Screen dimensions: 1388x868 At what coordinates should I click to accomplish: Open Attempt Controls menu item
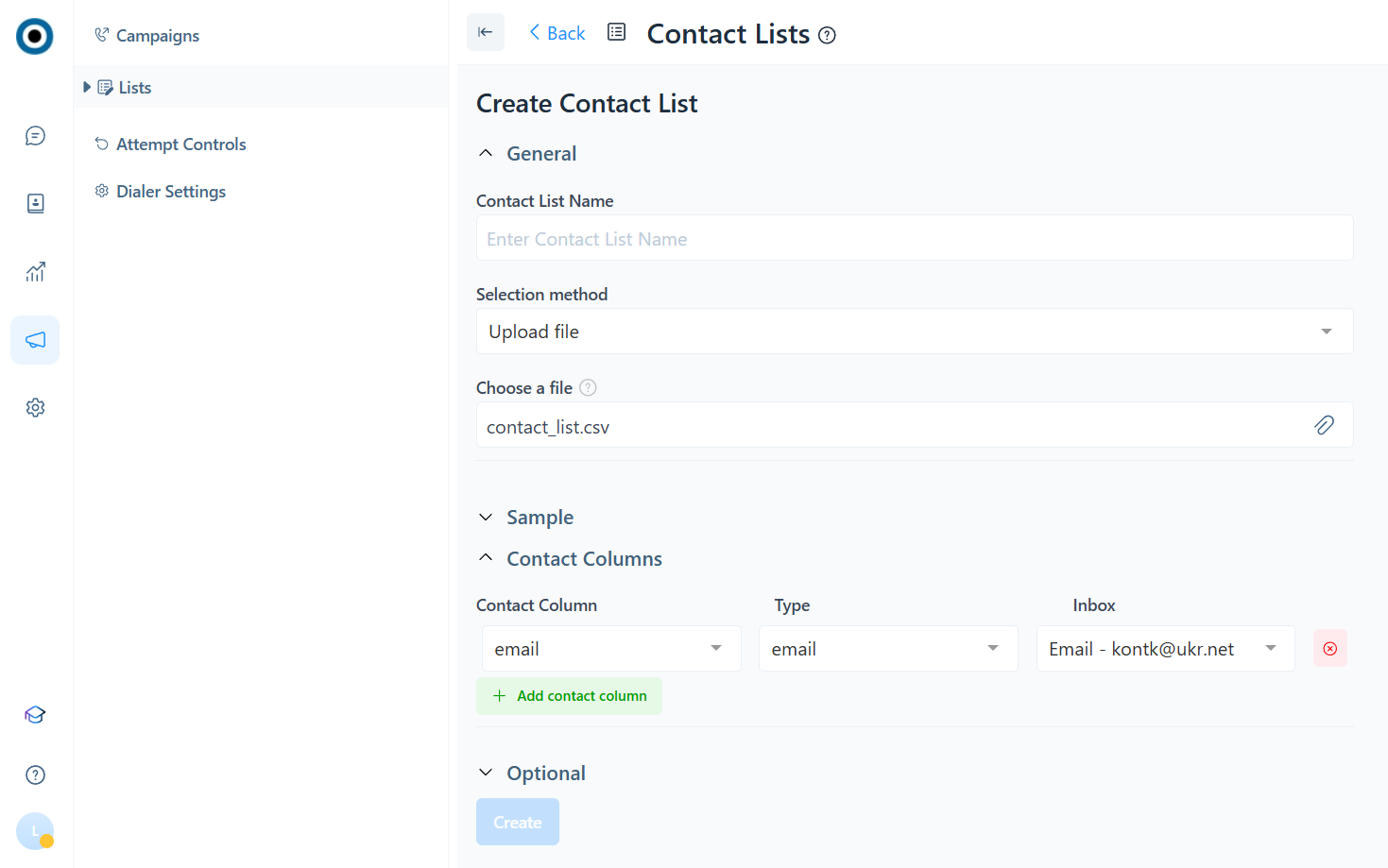click(x=180, y=145)
